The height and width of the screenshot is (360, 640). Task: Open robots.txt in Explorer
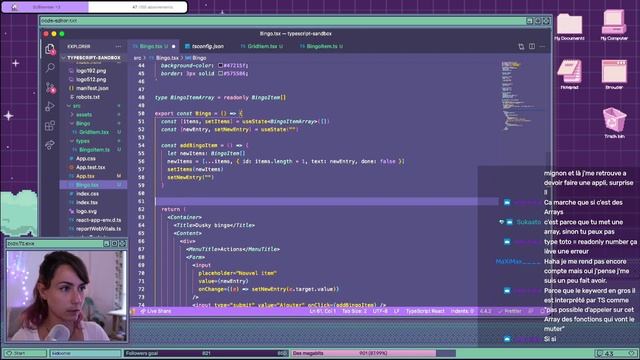point(88,97)
